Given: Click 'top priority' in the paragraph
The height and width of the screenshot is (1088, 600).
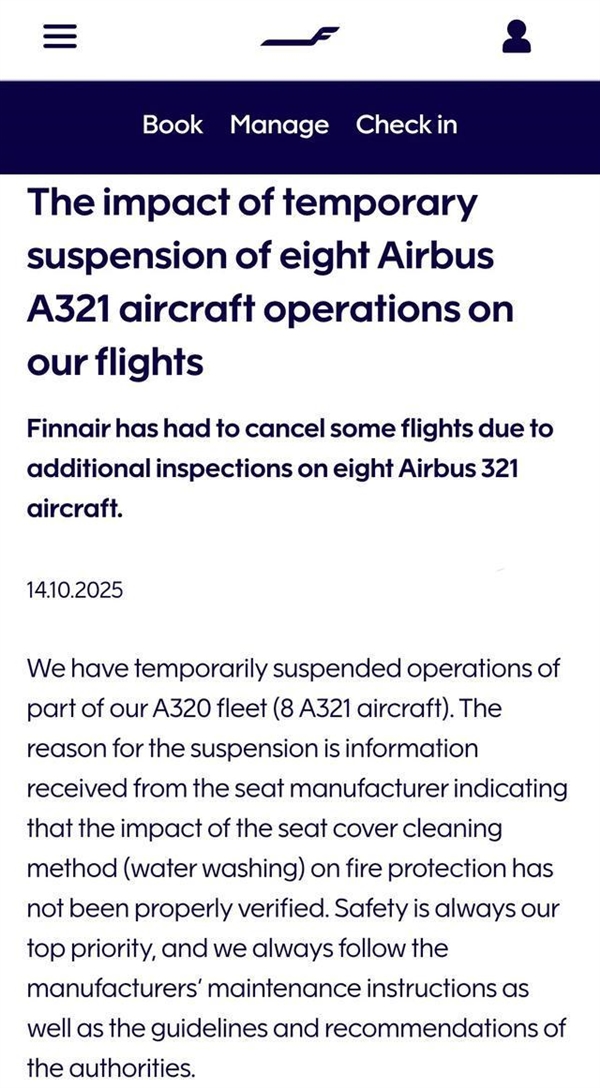Looking at the screenshot, I should pos(88,948).
